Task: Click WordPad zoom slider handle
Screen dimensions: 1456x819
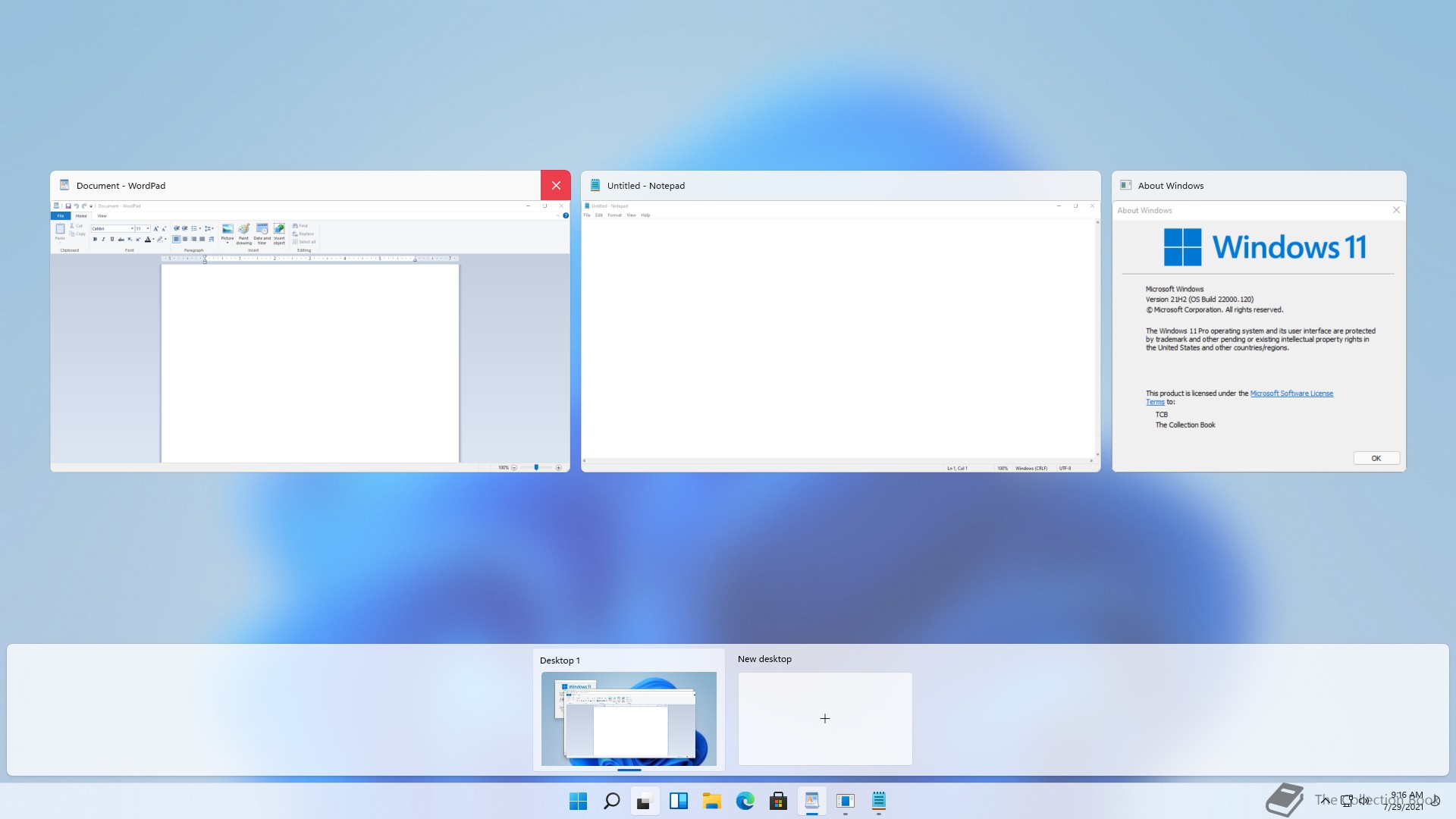Action: tap(536, 467)
